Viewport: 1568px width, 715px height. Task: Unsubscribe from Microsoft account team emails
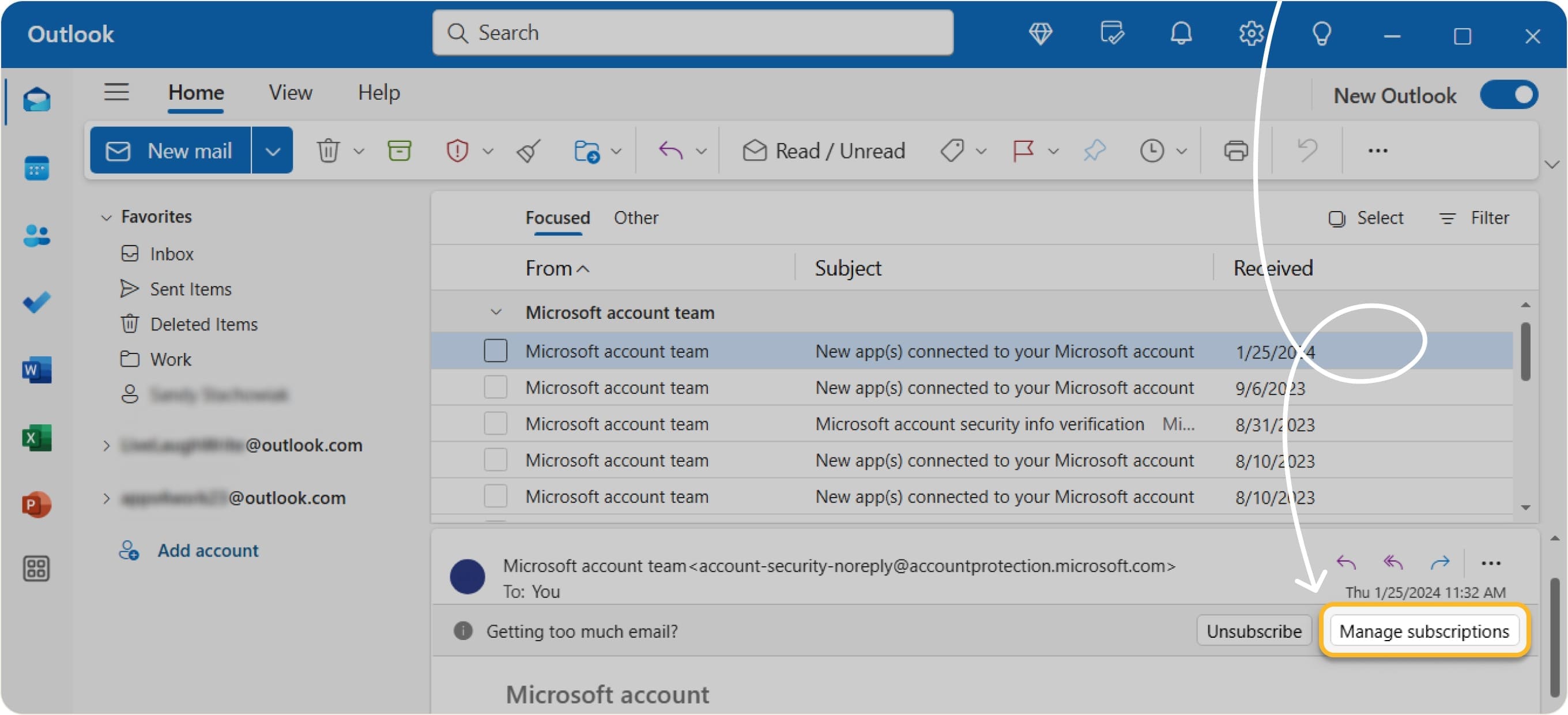1253,631
